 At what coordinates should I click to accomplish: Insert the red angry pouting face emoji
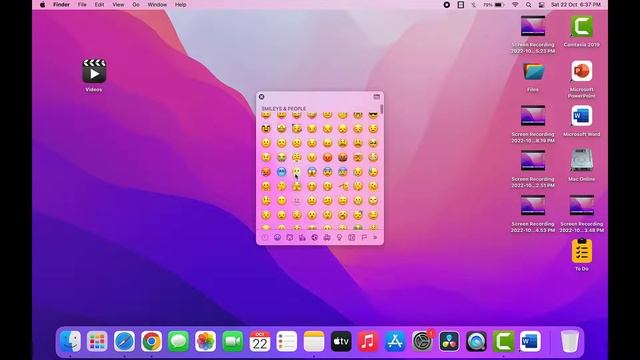tap(327, 157)
